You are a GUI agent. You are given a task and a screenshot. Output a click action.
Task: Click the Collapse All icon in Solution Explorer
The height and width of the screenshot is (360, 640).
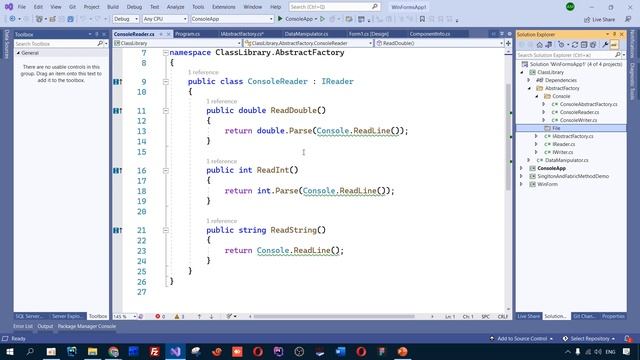tap(584, 45)
